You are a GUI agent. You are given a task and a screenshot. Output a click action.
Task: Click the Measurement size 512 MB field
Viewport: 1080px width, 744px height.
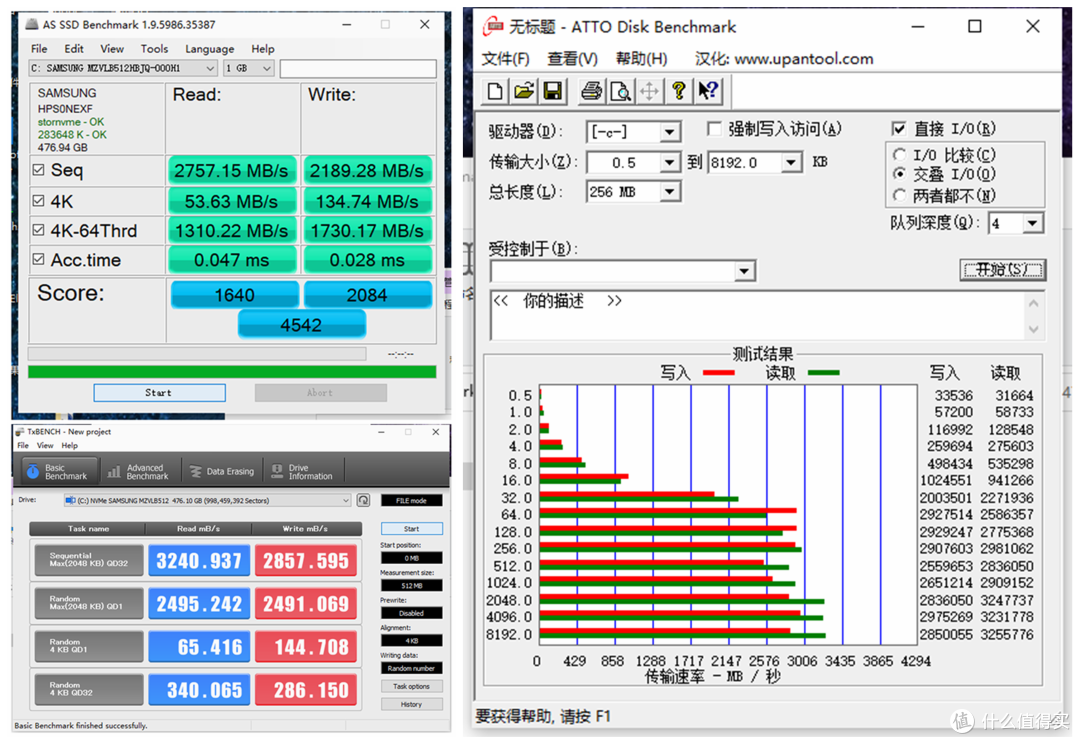pyautogui.click(x=411, y=586)
